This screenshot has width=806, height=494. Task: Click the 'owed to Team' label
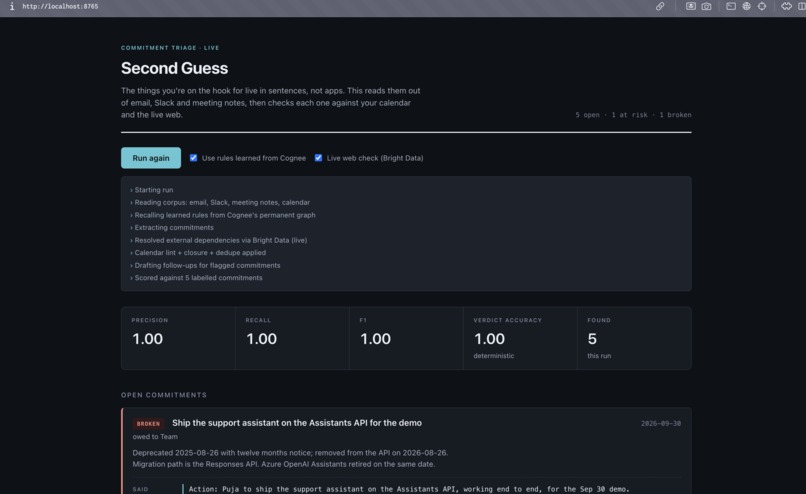(x=155, y=436)
